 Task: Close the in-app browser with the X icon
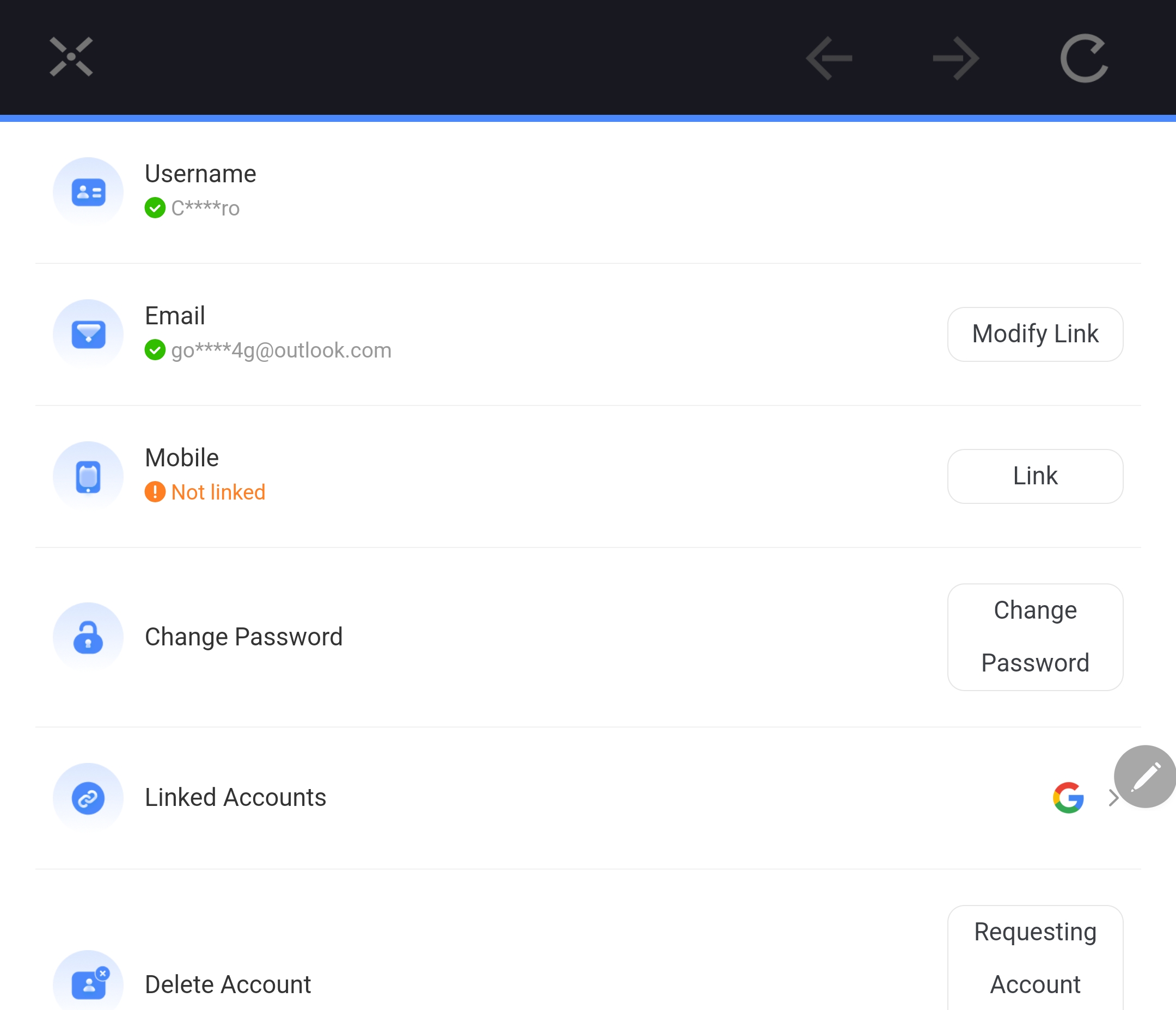point(71,57)
